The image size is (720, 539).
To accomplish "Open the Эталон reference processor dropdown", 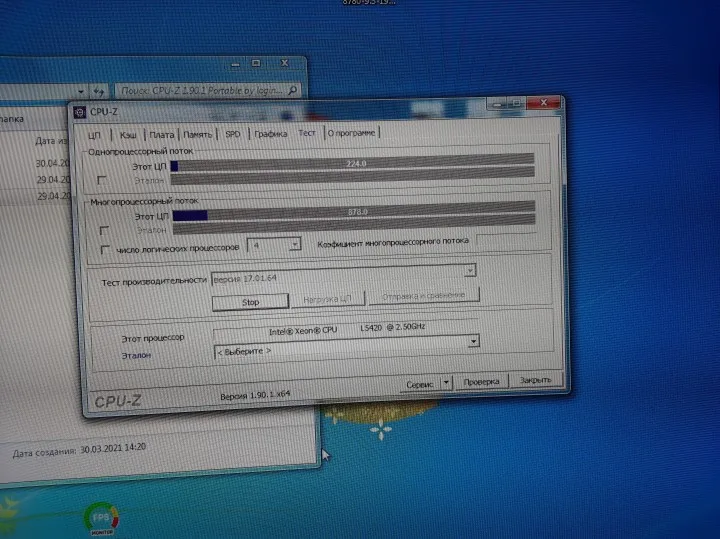I will pos(473,341).
